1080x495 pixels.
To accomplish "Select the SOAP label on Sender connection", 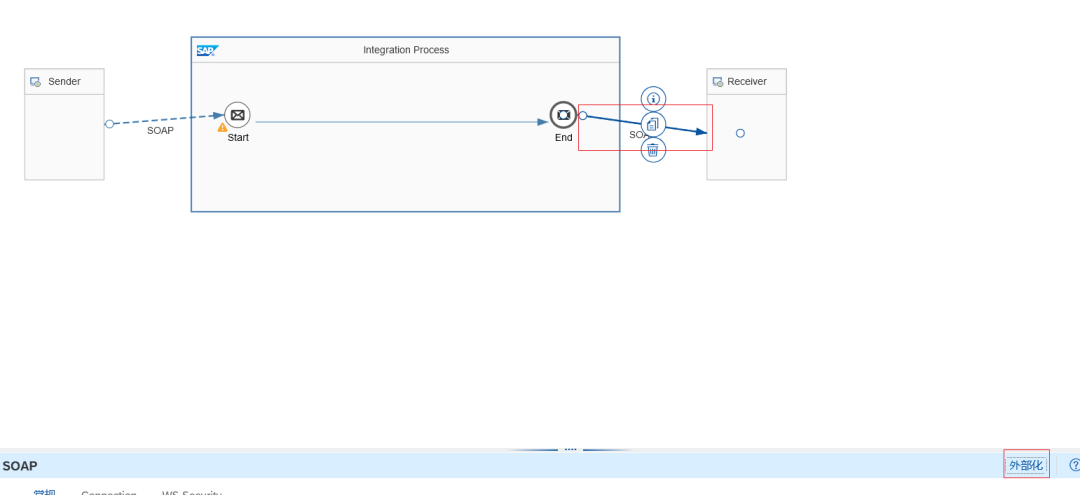I will (160, 130).
